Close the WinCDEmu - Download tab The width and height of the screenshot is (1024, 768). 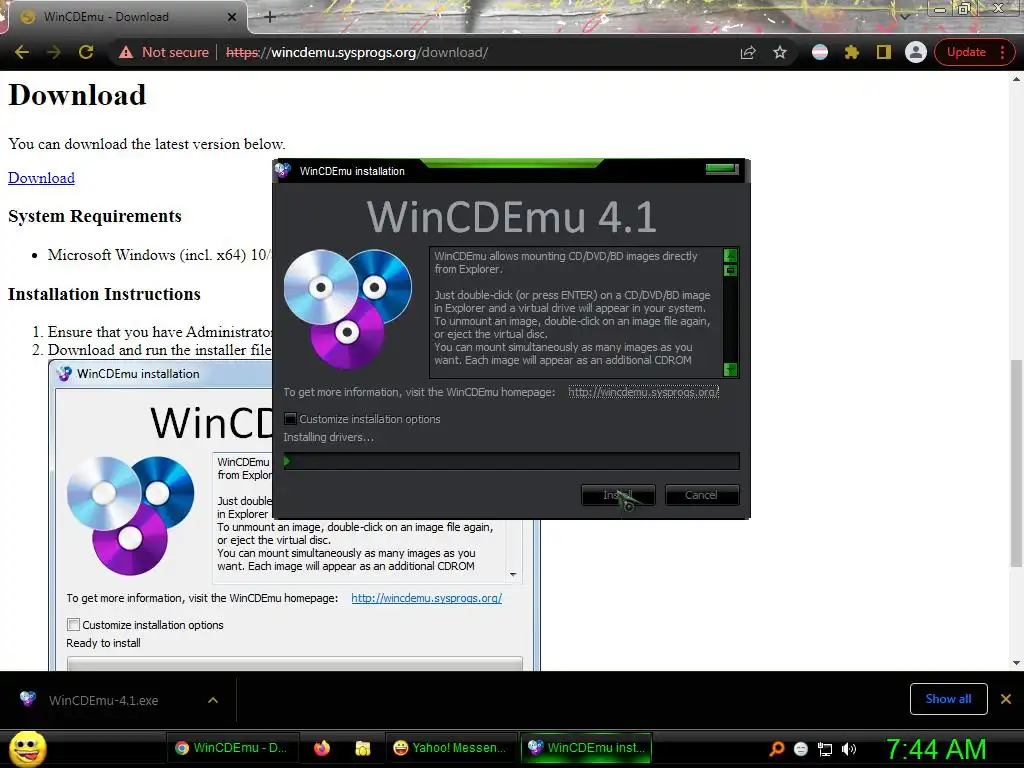coord(232,17)
